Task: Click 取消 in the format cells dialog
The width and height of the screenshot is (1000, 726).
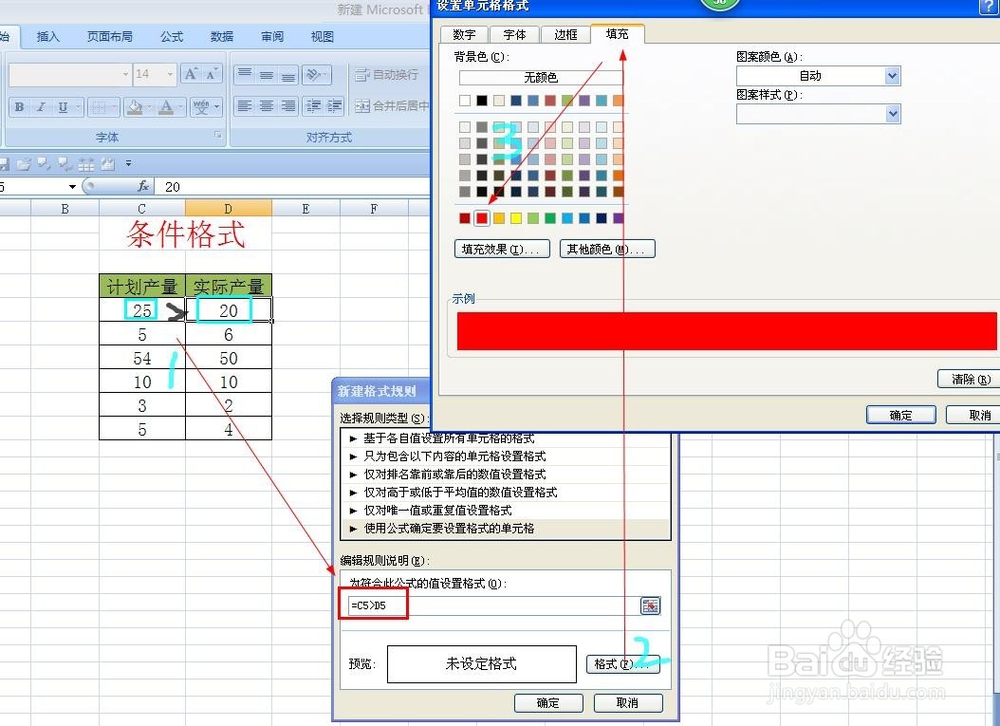Action: click(974, 415)
